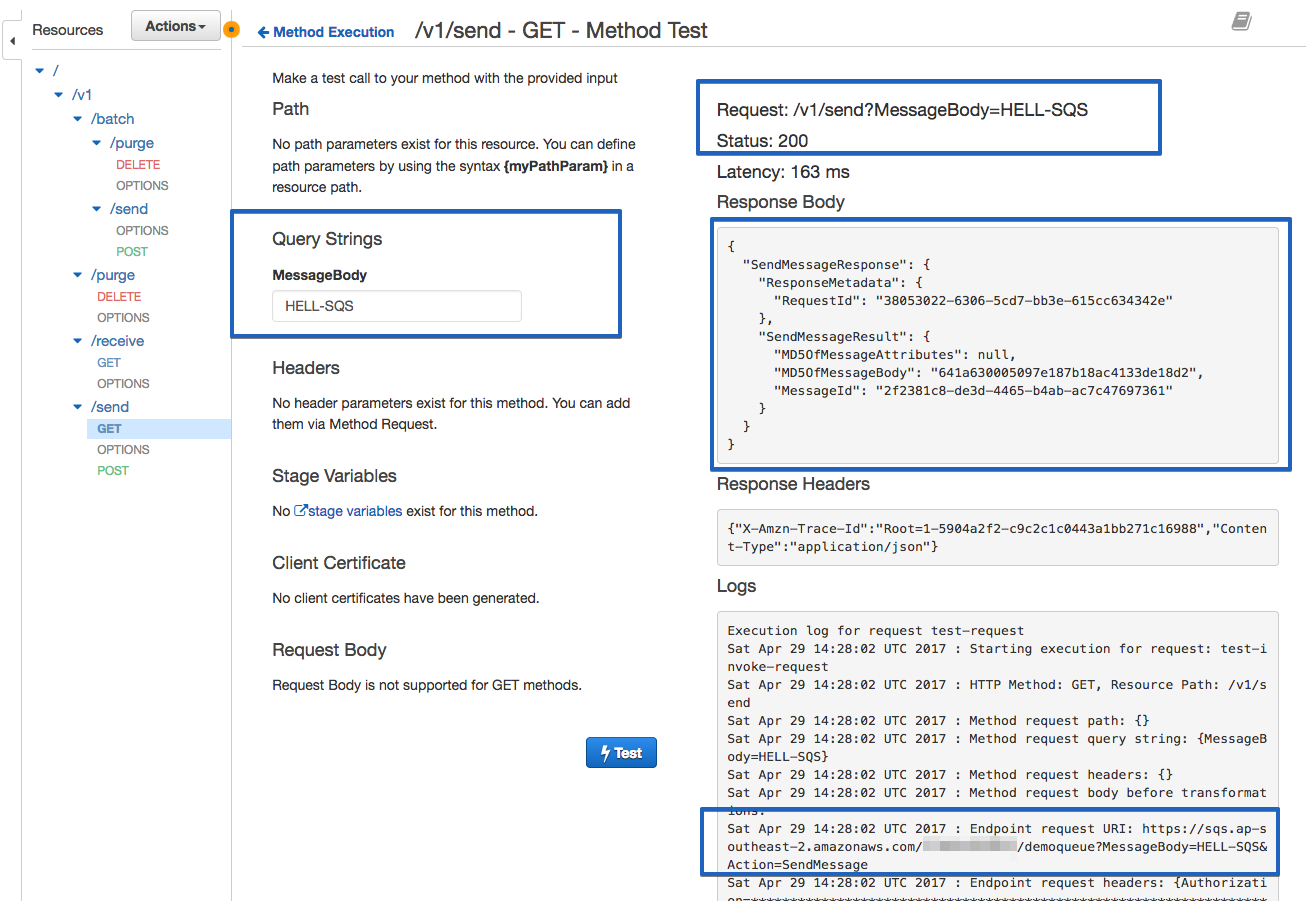This screenshot has width=1306, height=901.
Task: Collapse the /batch resource node
Action: pyautogui.click(x=78, y=119)
